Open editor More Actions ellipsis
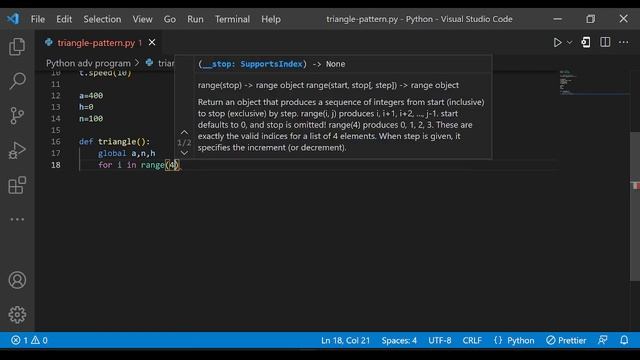The width and height of the screenshot is (640, 360). [x=623, y=42]
